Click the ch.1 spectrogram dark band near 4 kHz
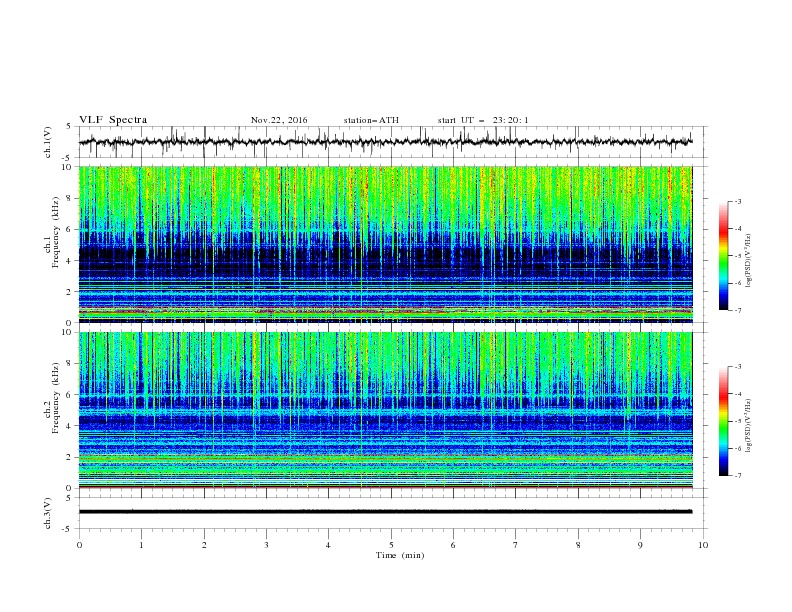 [x=385, y=258]
